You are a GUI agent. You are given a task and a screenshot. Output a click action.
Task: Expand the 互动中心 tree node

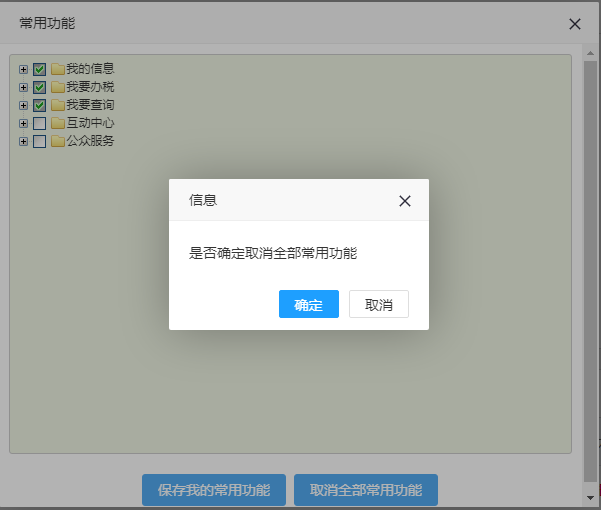pyautogui.click(x=23, y=123)
